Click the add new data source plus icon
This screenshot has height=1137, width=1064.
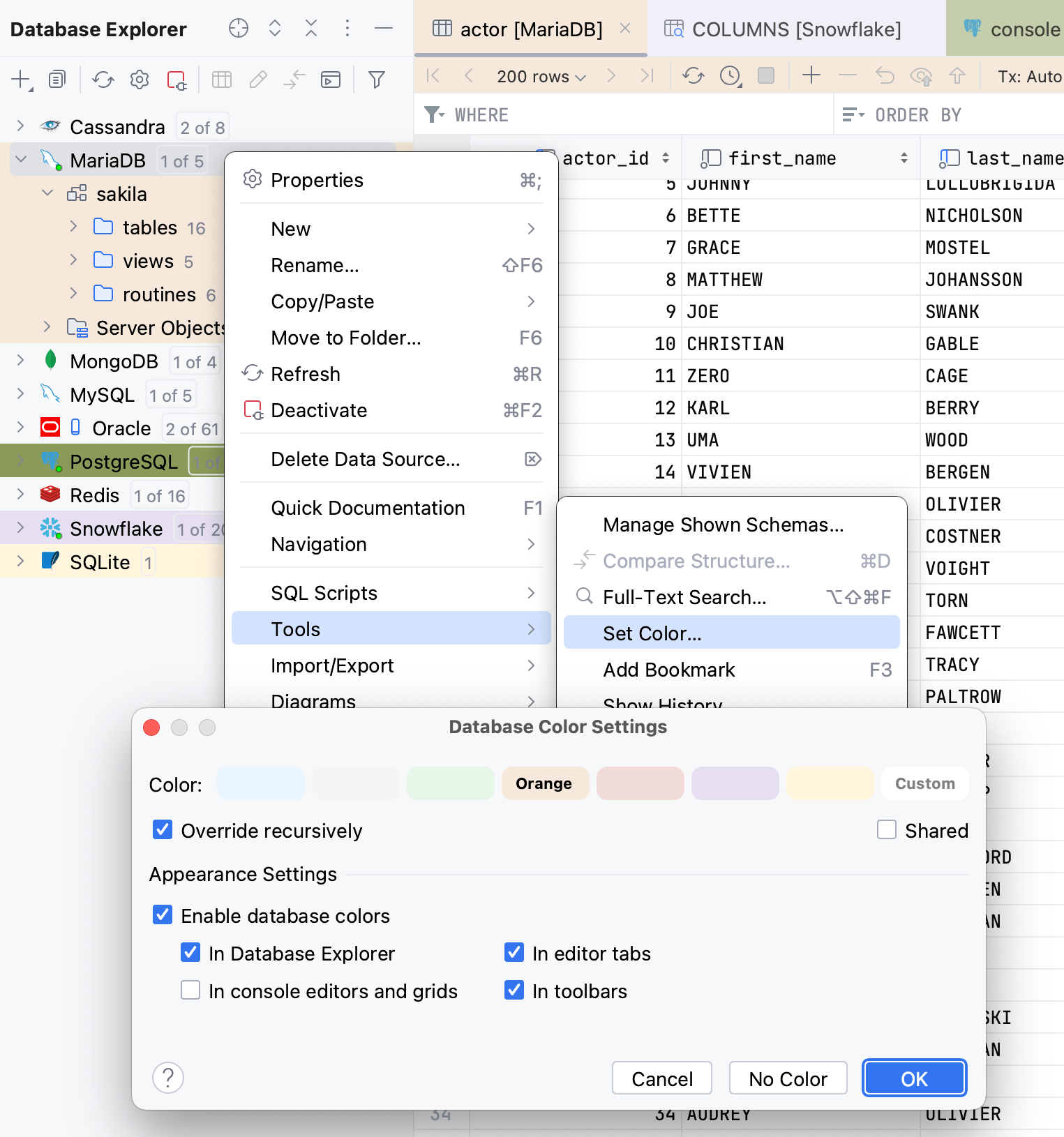coord(21,80)
